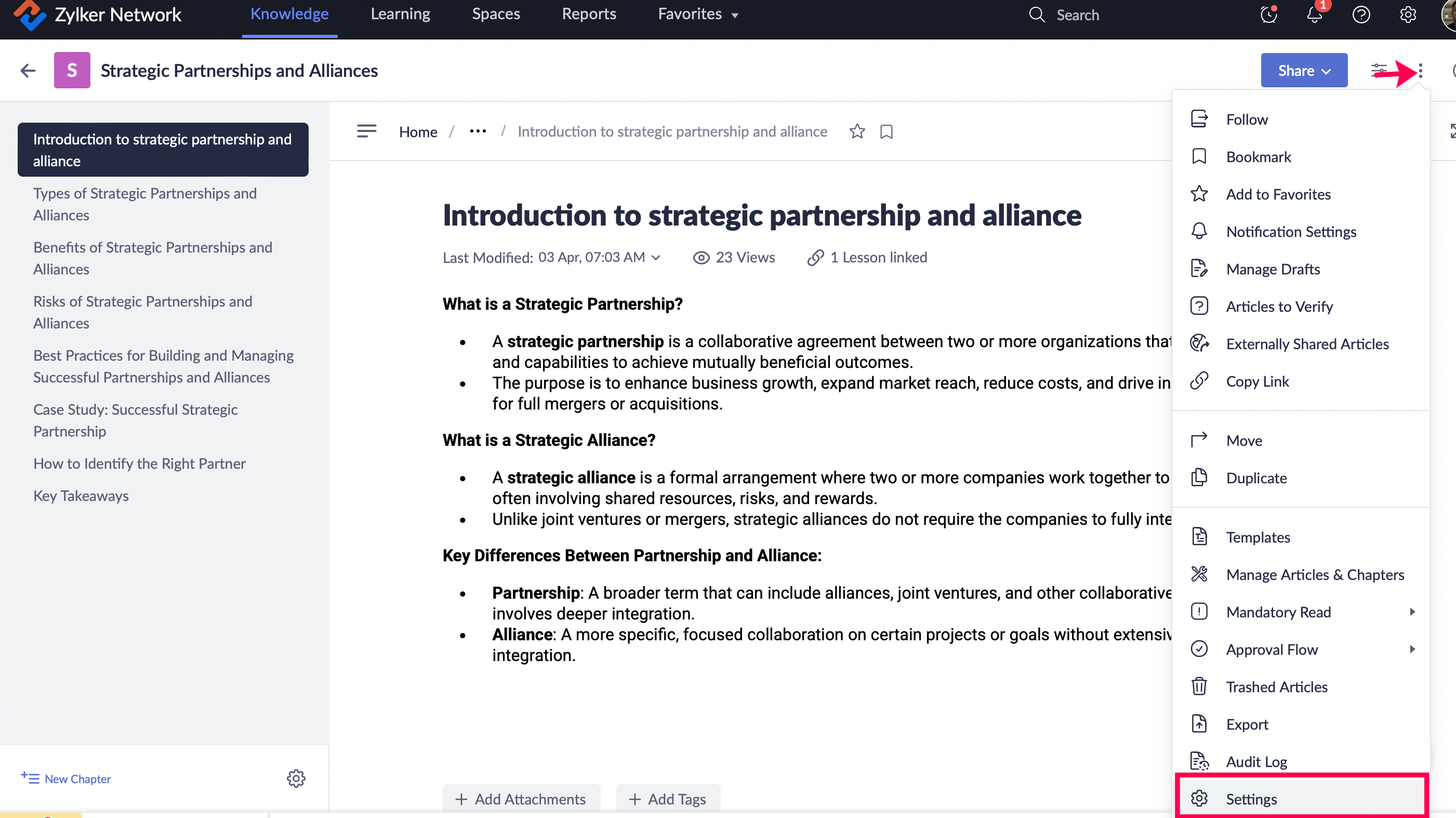This screenshot has width=1456, height=818.
Task: Open Audit Log from the menu
Action: 1301,761
